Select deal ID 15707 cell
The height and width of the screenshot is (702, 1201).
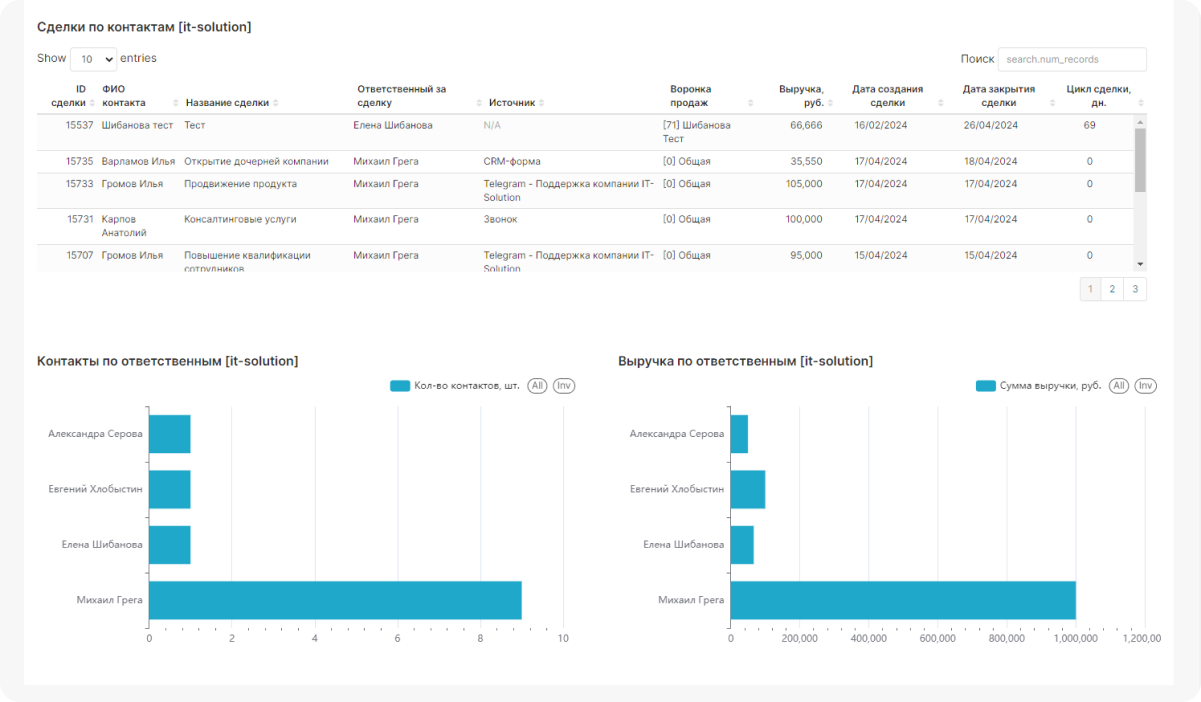[x=79, y=255]
